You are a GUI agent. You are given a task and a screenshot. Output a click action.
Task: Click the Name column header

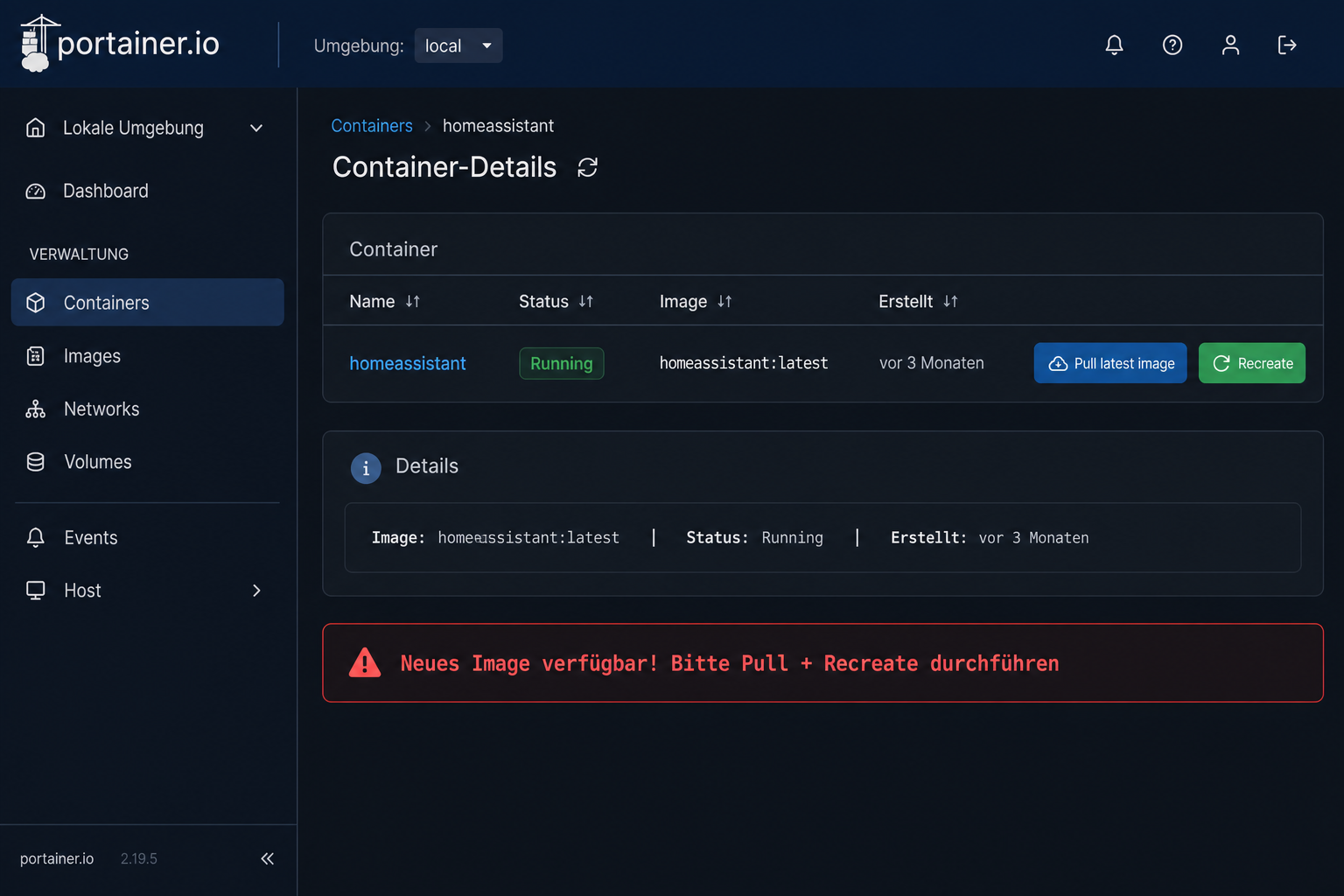tap(372, 301)
